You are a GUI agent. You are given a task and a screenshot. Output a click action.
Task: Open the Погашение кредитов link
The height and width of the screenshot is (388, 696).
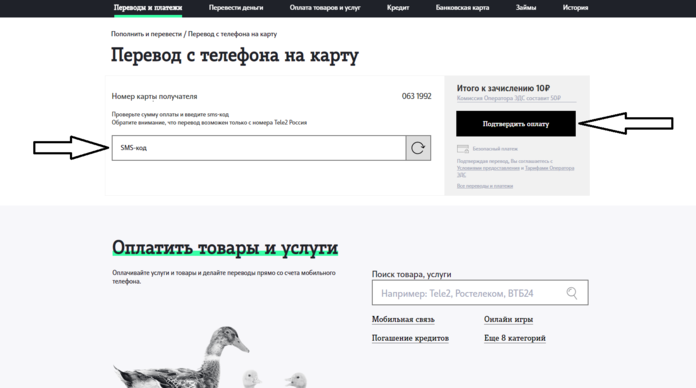click(410, 338)
